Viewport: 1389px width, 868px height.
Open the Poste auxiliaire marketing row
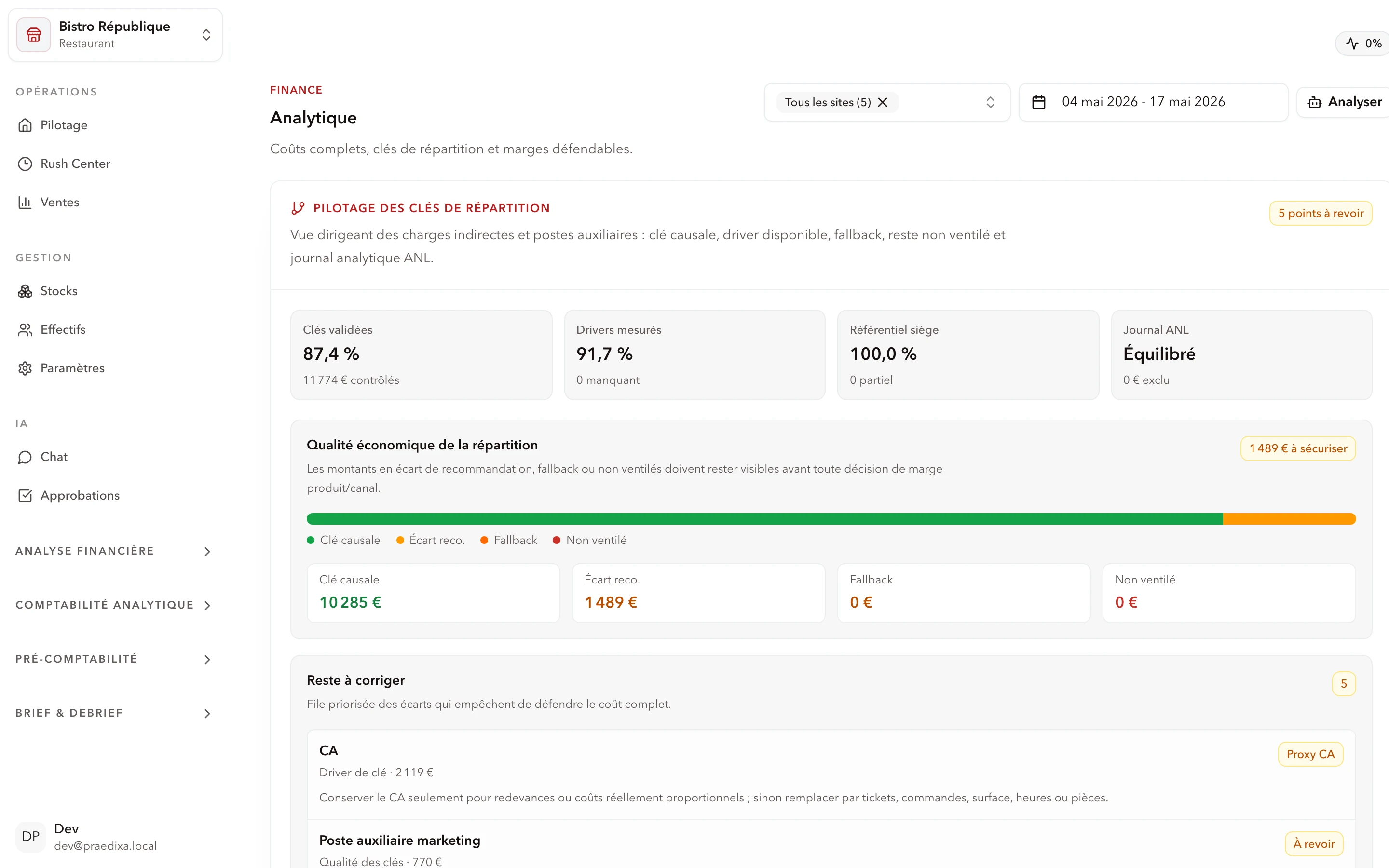(831, 844)
